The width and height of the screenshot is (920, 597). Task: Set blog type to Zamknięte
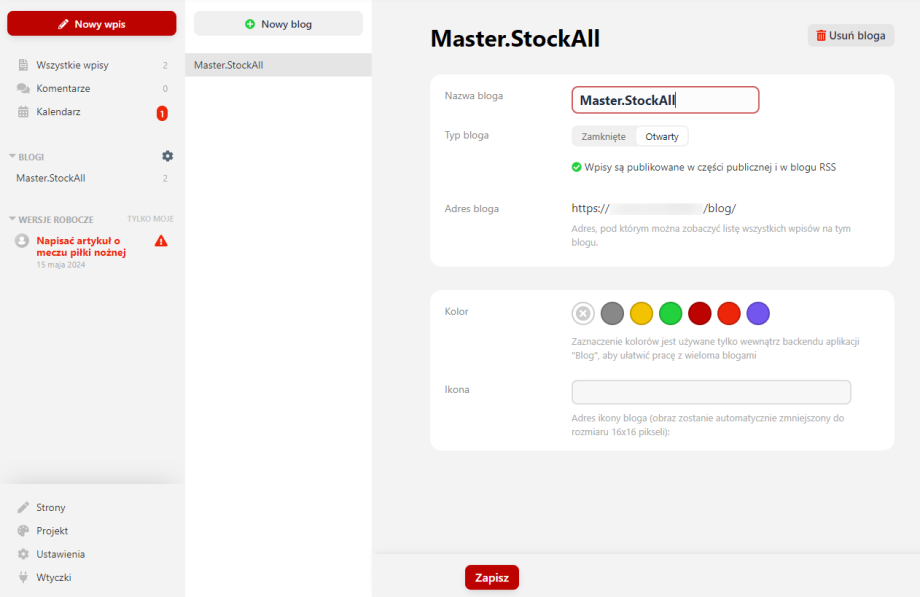[603, 136]
